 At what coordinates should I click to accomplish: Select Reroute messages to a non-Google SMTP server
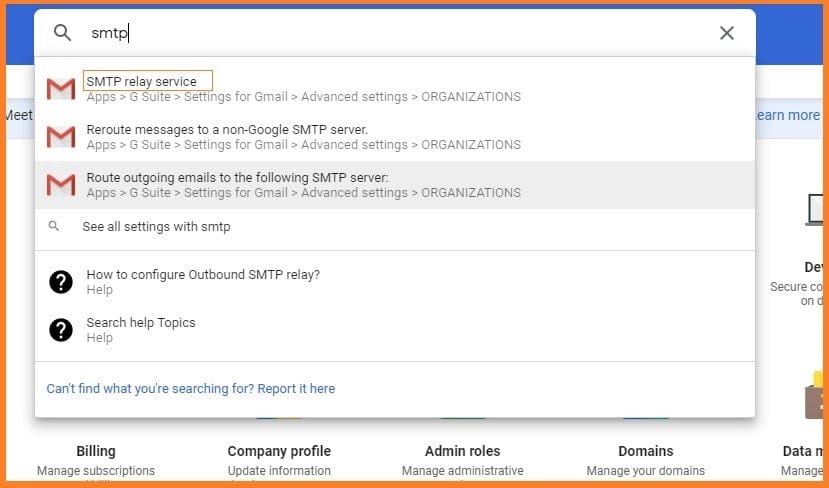(394, 137)
